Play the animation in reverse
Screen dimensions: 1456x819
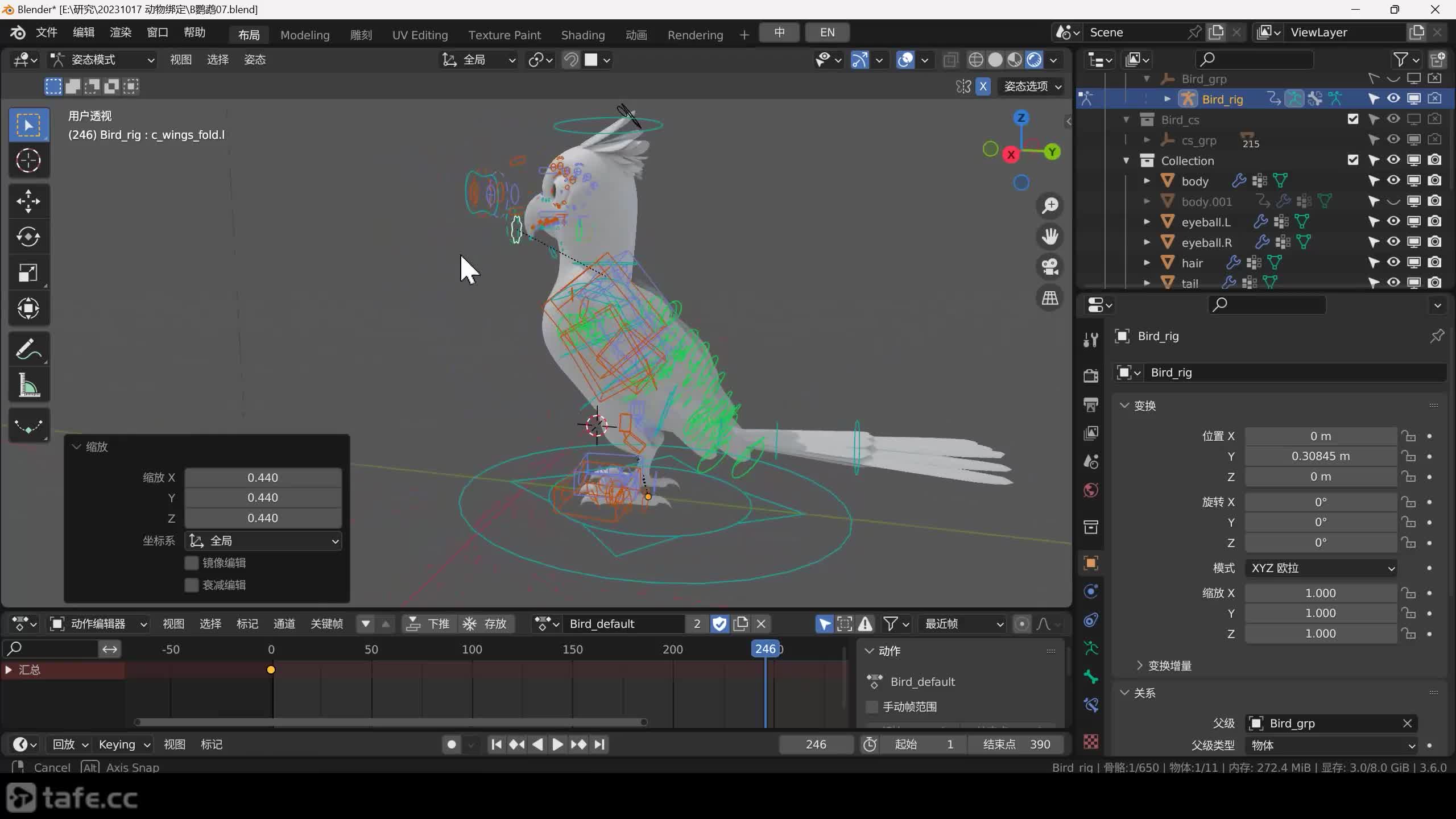(x=537, y=744)
